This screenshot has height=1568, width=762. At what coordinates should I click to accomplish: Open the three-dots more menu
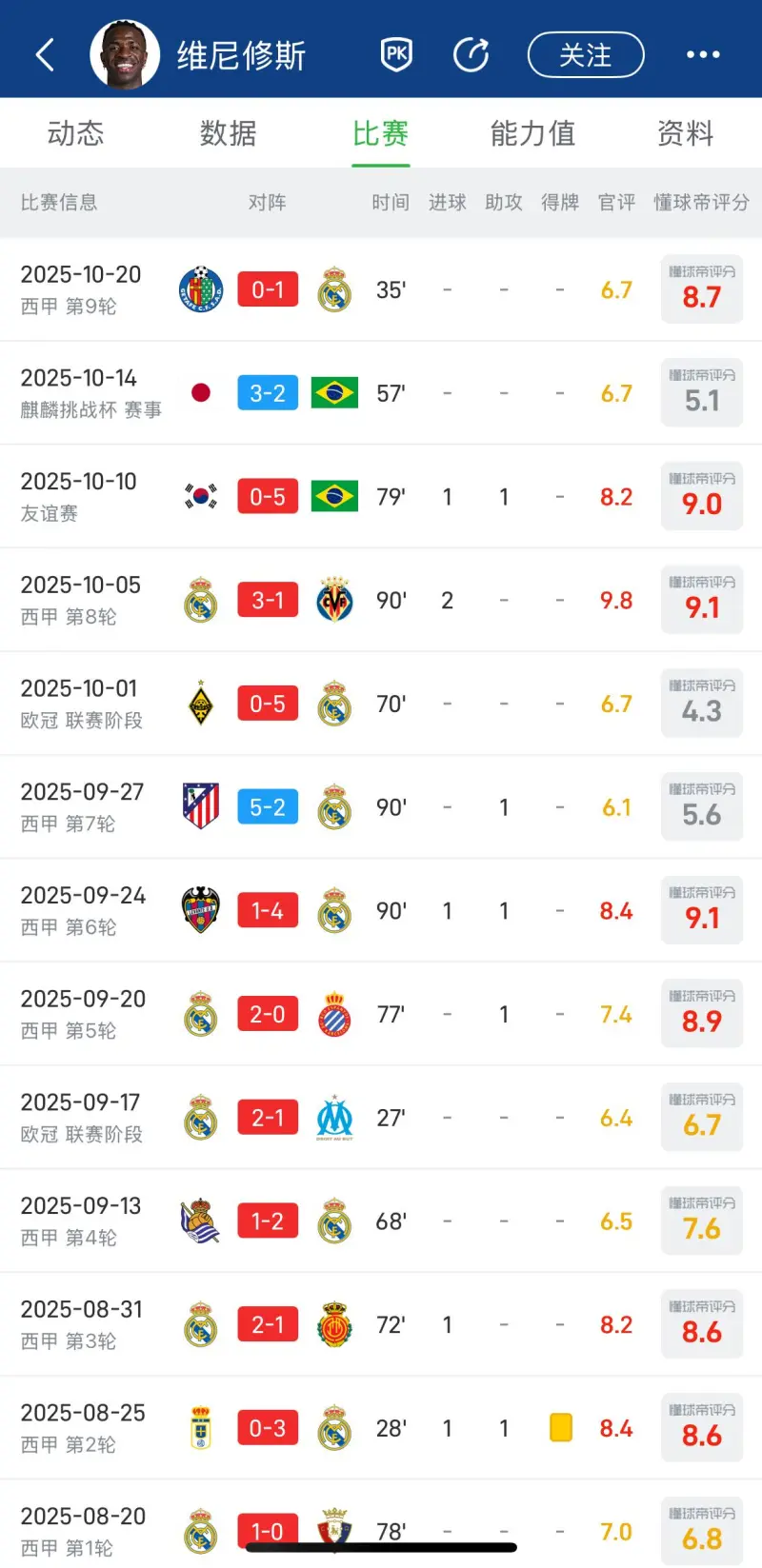point(703,55)
